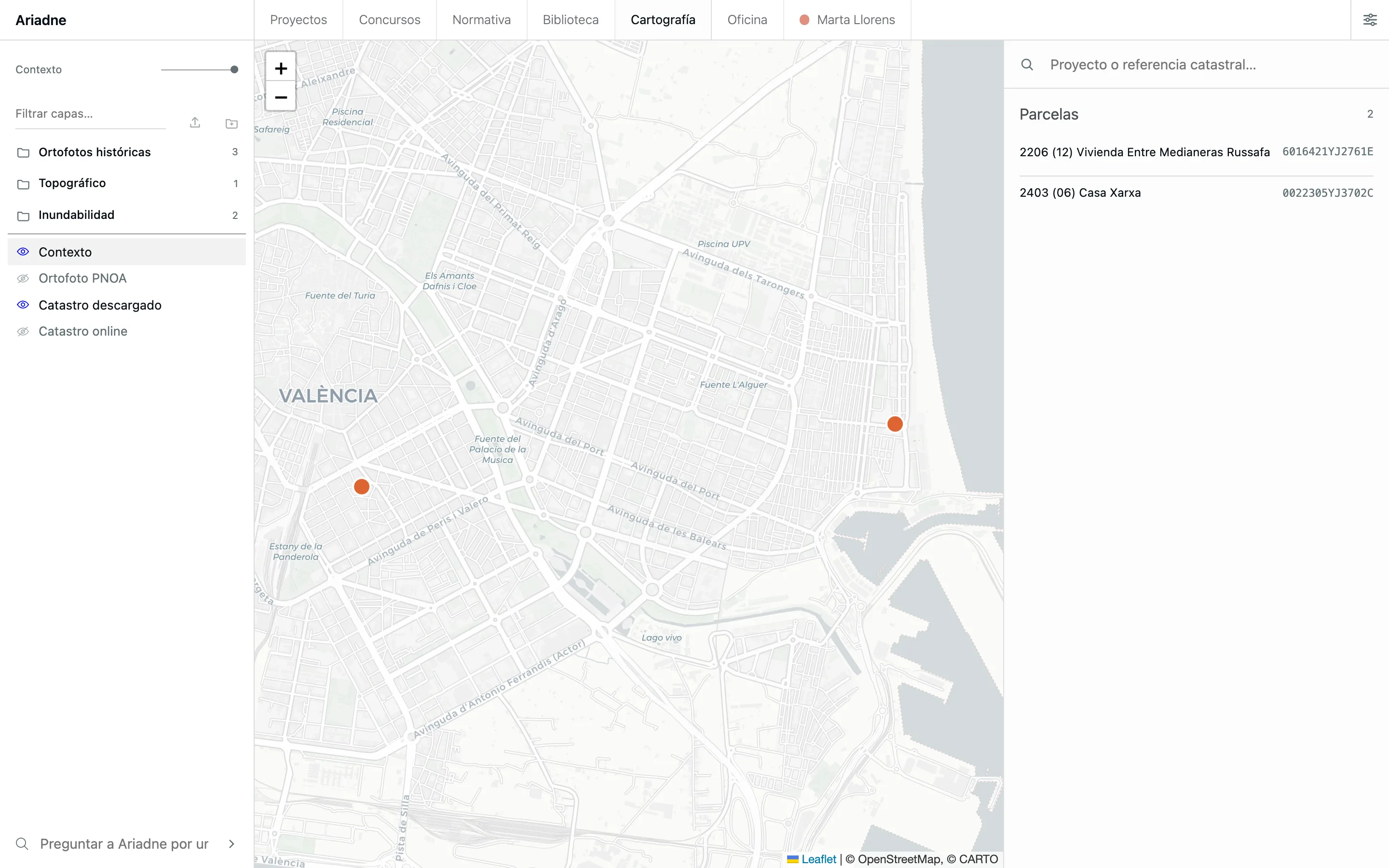
Task: Zoom in on the map
Action: tap(281, 68)
